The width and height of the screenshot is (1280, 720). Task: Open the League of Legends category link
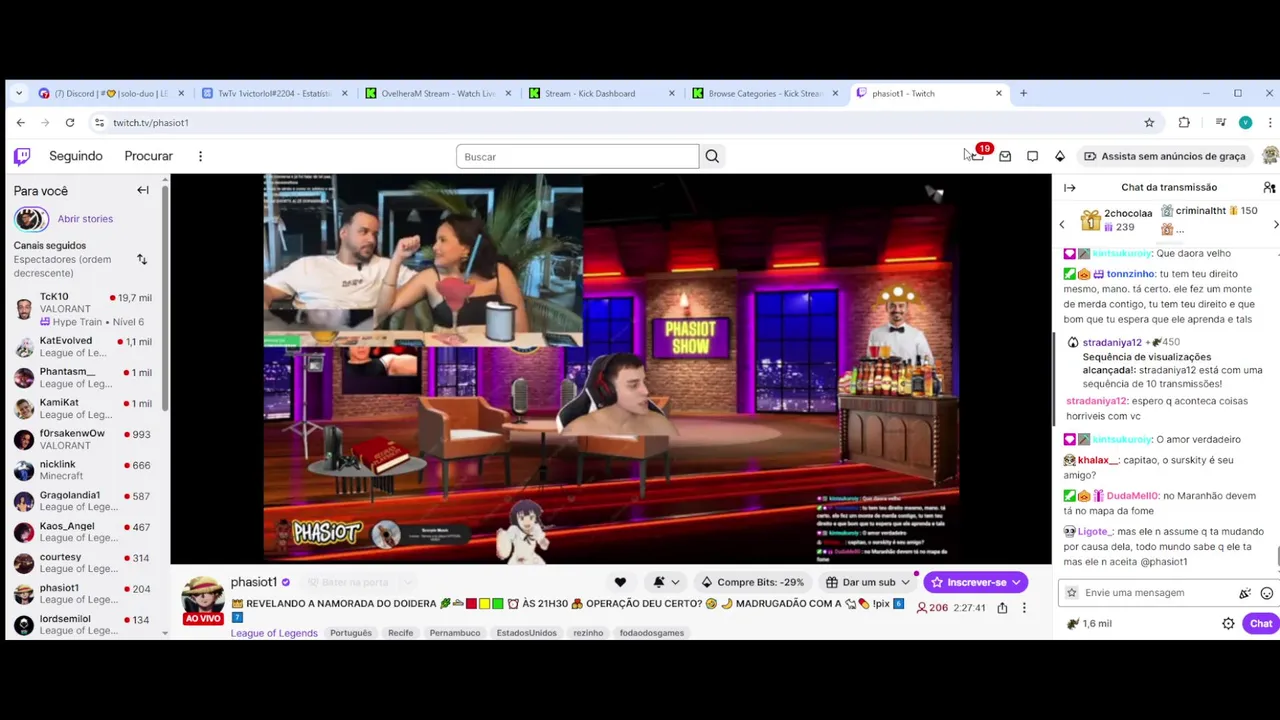click(x=274, y=633)
